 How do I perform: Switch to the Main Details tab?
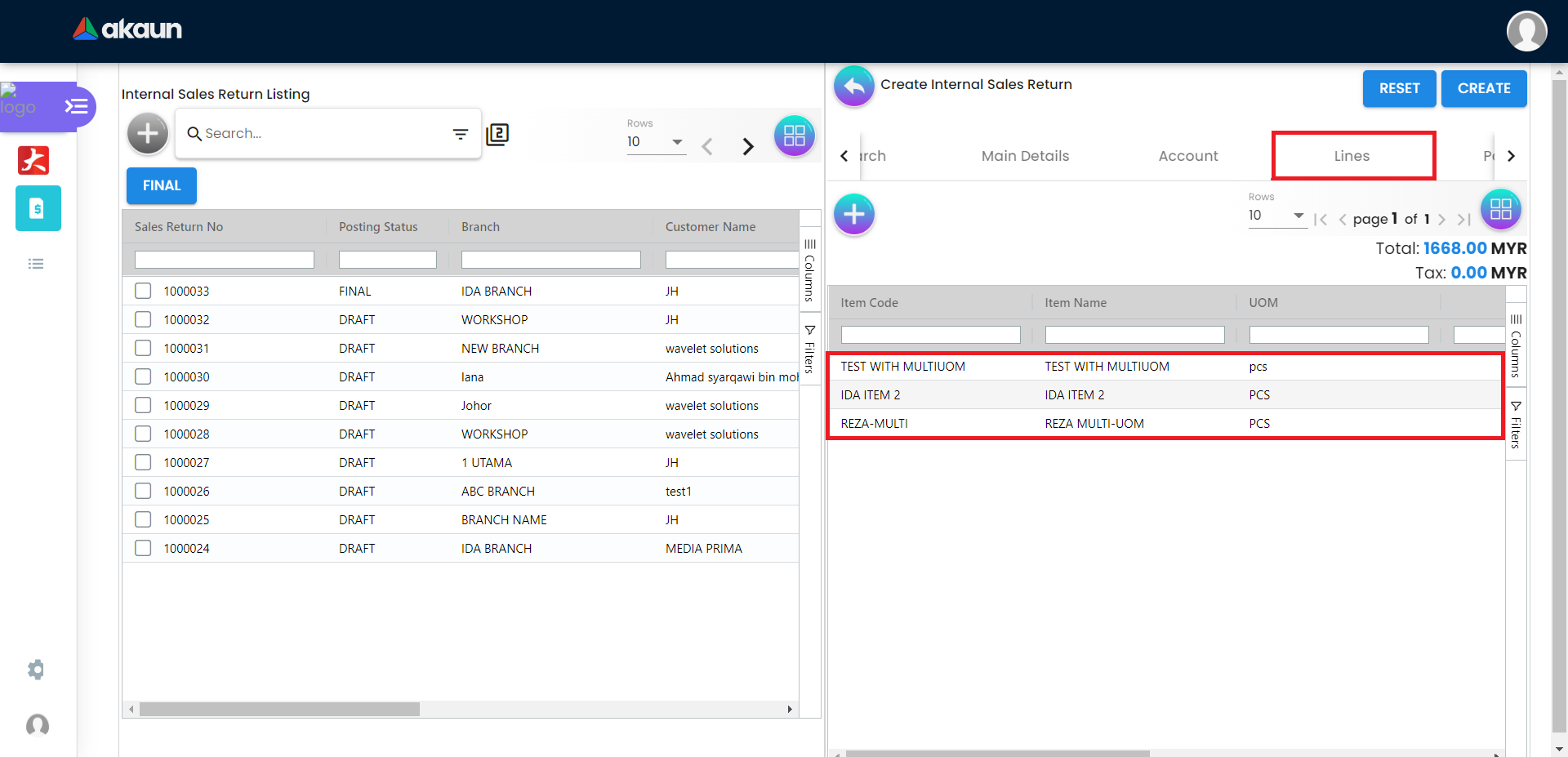[1025, 156]
